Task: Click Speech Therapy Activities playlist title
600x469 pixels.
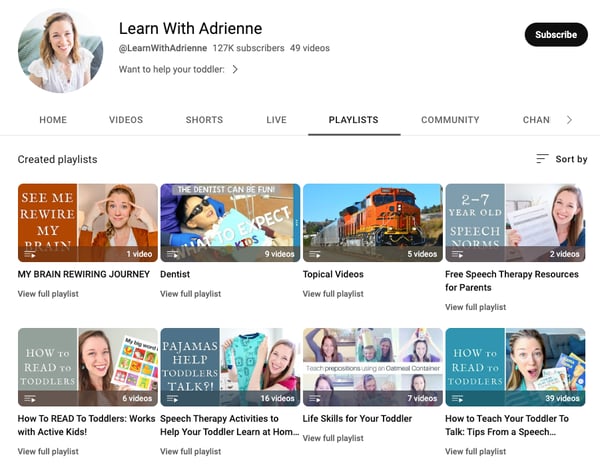Action: [x=229, y=425]
